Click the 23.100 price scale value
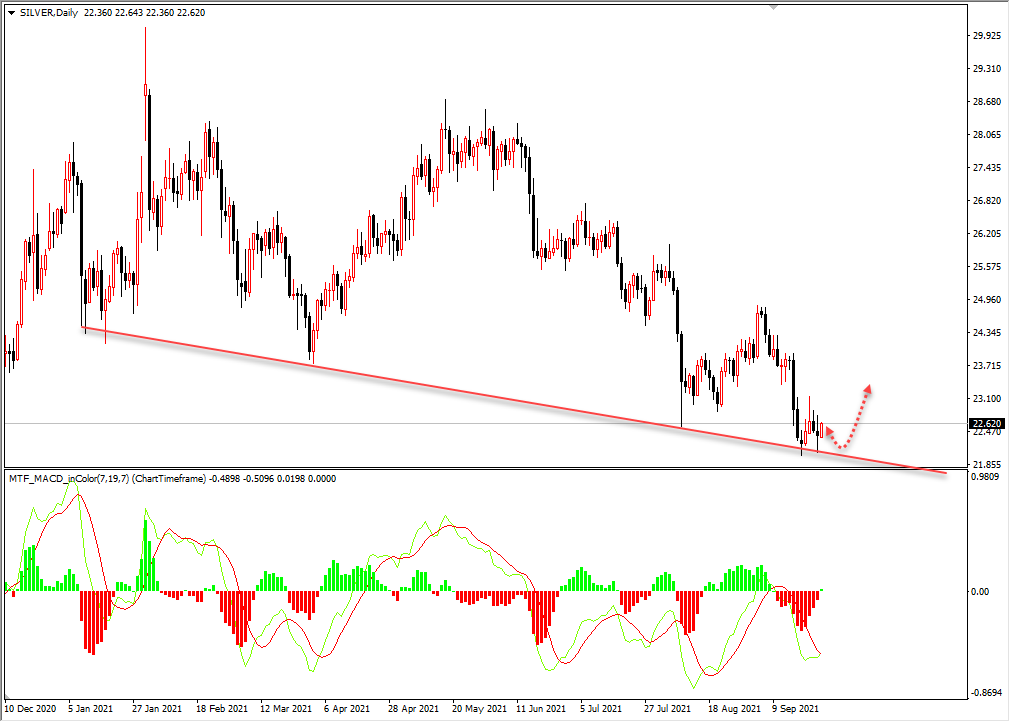 point(987,399)
